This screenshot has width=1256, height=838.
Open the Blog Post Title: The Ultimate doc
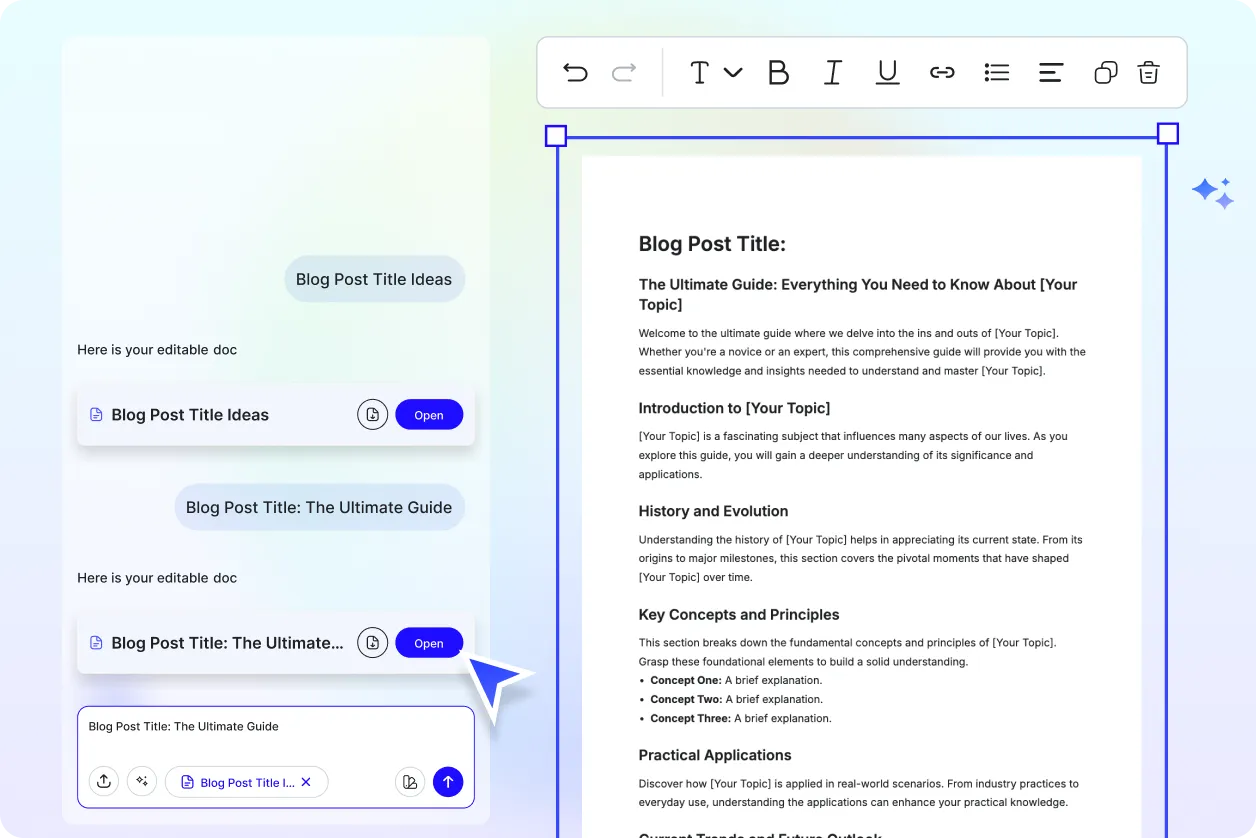[429, 643]
